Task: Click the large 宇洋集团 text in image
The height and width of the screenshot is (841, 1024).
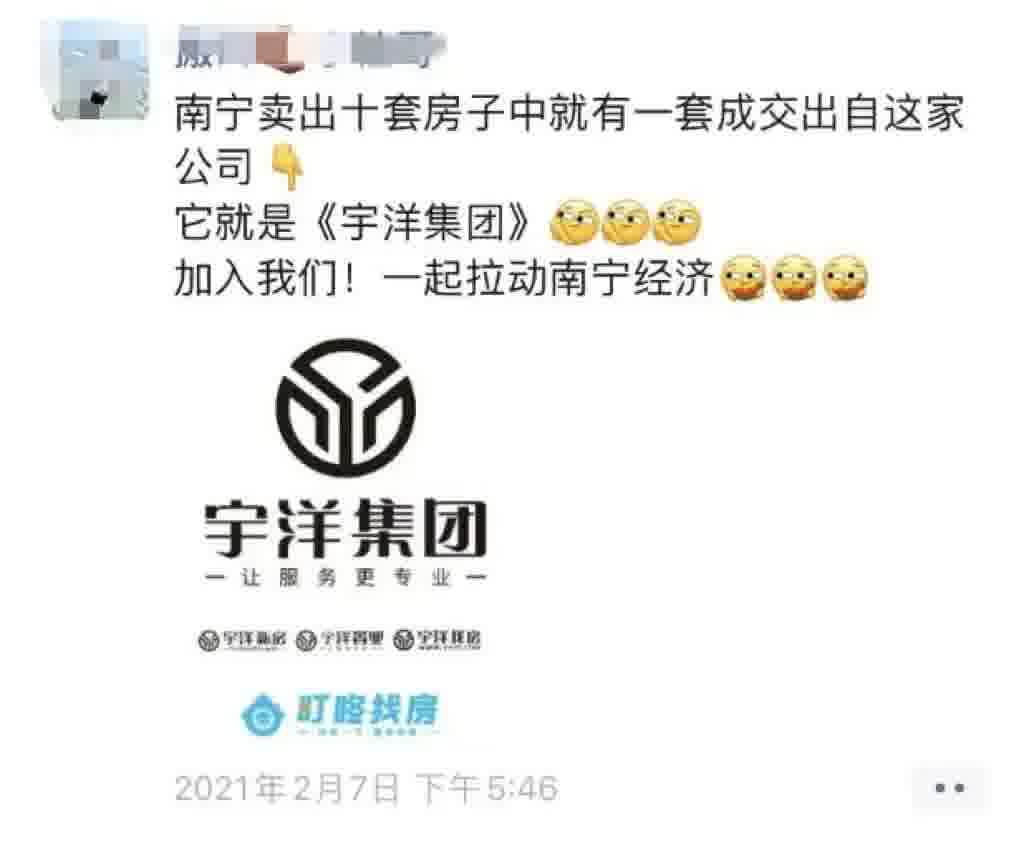Action: point(345,528)
